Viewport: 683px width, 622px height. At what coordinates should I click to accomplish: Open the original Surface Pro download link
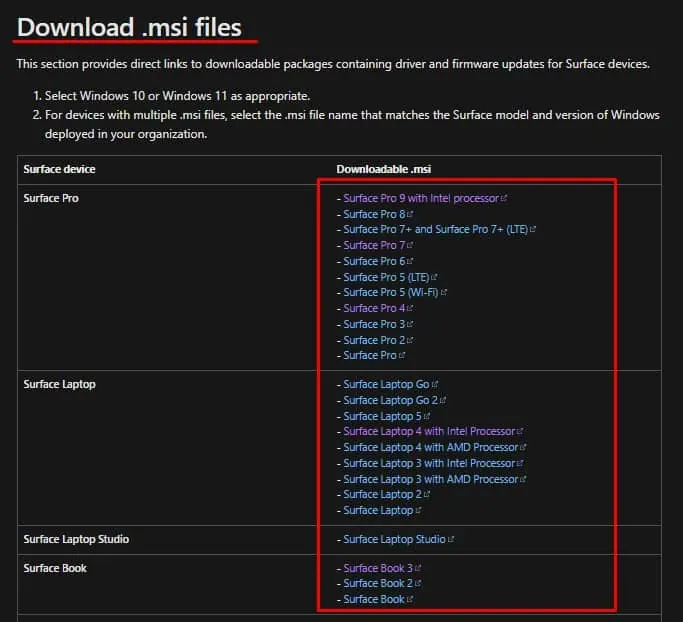click(x=370, y=355)
